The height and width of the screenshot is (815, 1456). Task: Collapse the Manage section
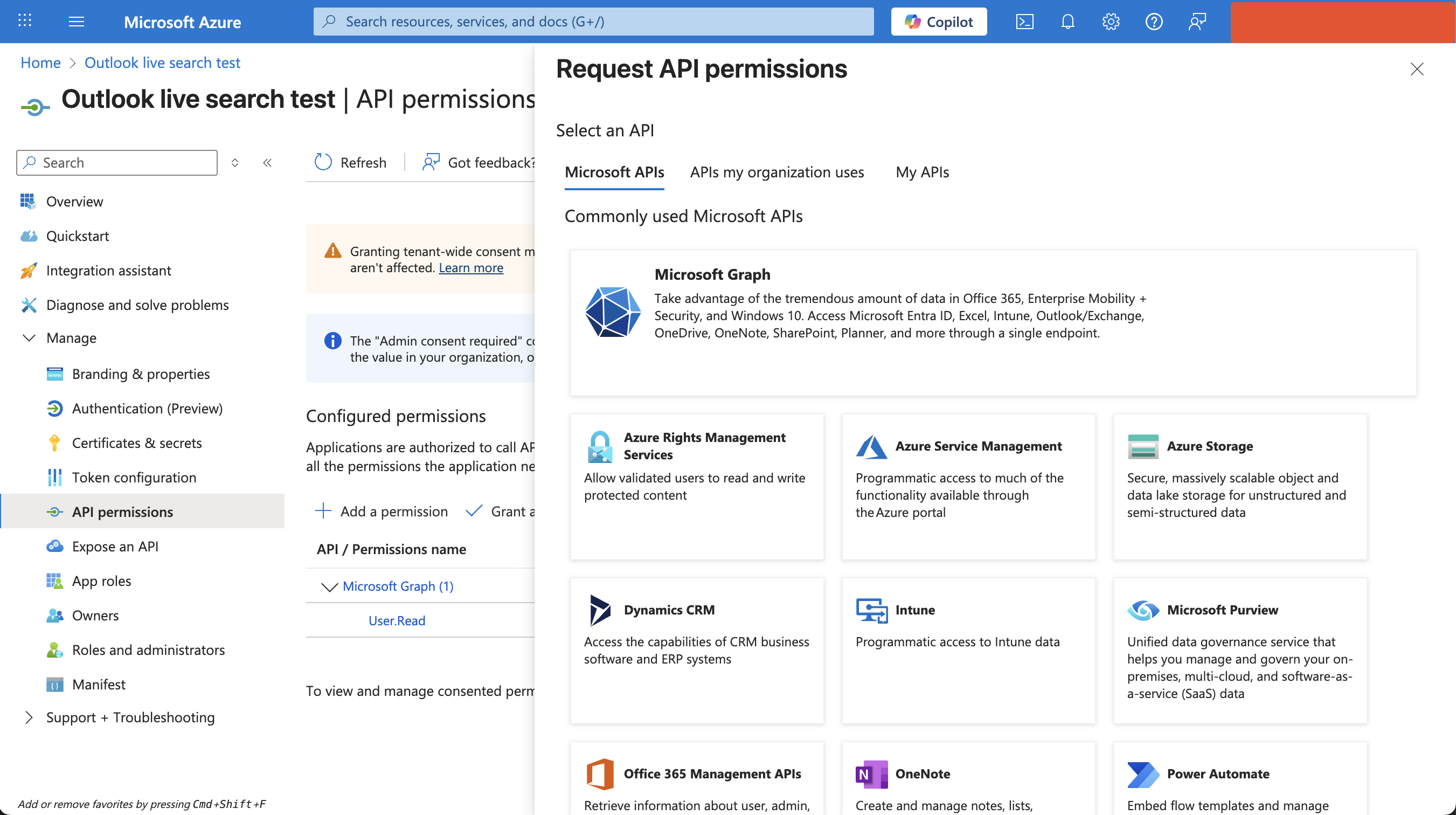point(29,337)
